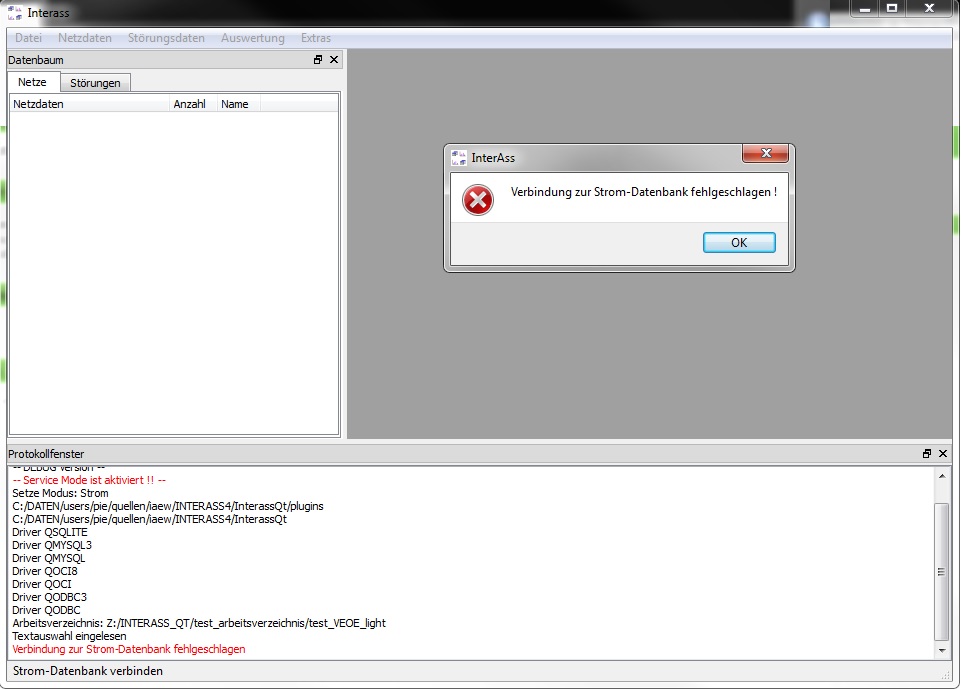Click OK in the error dialog
The width and height of the screenshot is (969, 689).
(739, 243)
